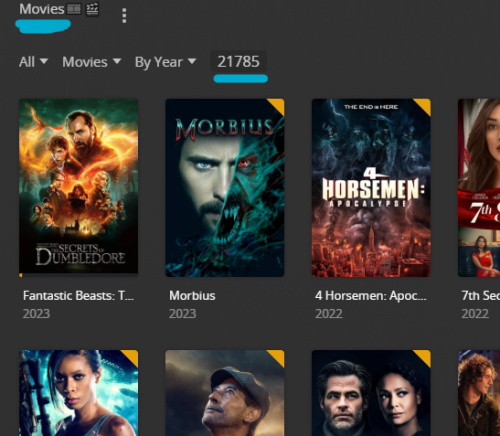Image resolution: width=500 pixels, height=436 pixels.
Task: Open the three-dot library options menu
Action: (124, 16)
